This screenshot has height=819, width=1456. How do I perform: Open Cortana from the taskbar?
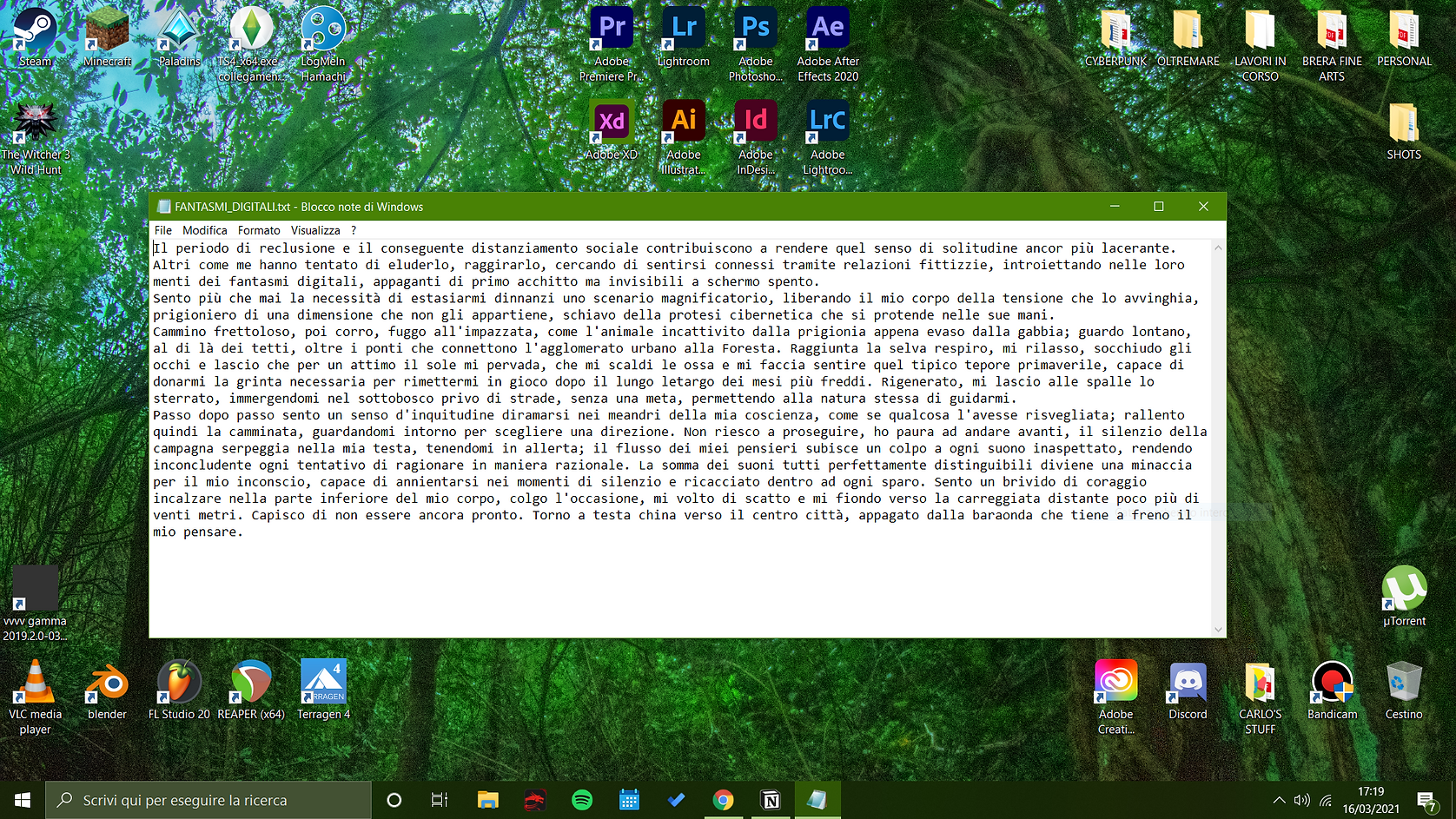click(x=394, y=800)
